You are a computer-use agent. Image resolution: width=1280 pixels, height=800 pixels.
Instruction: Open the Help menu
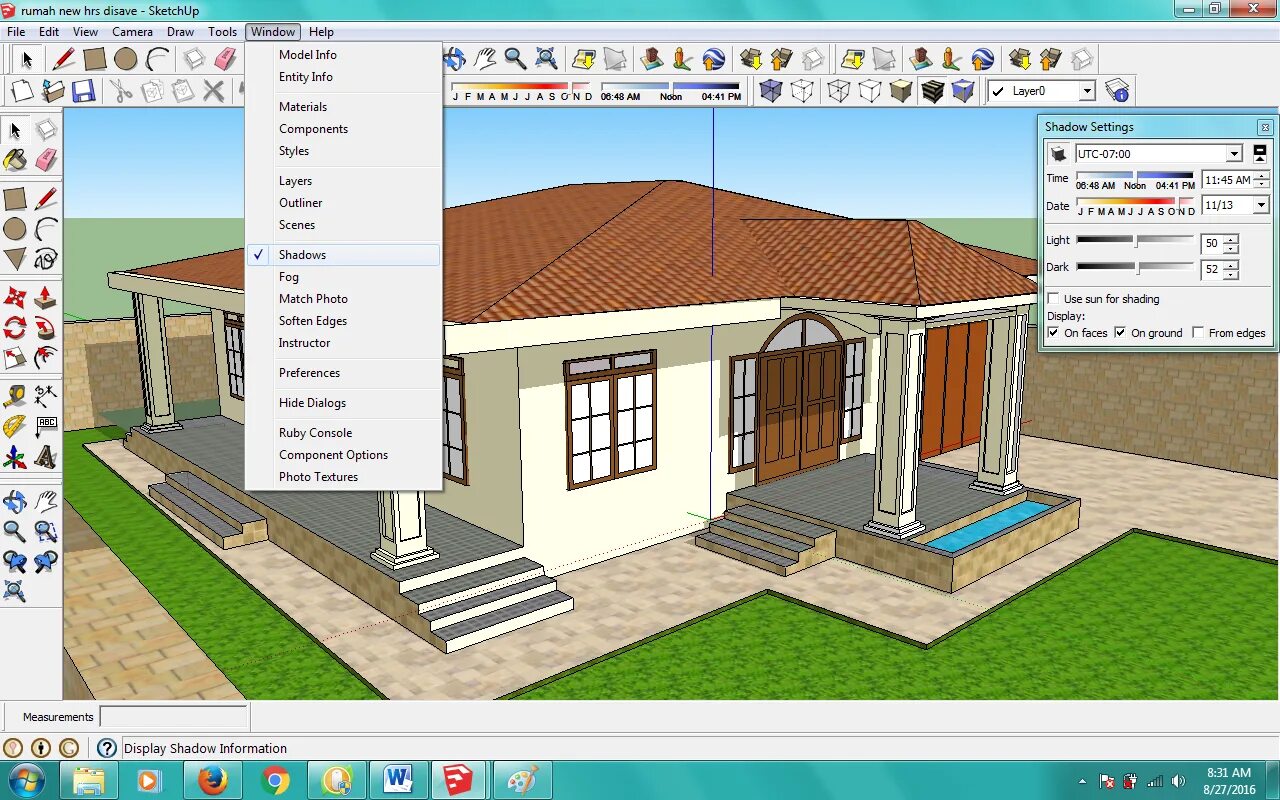(321, 32)
